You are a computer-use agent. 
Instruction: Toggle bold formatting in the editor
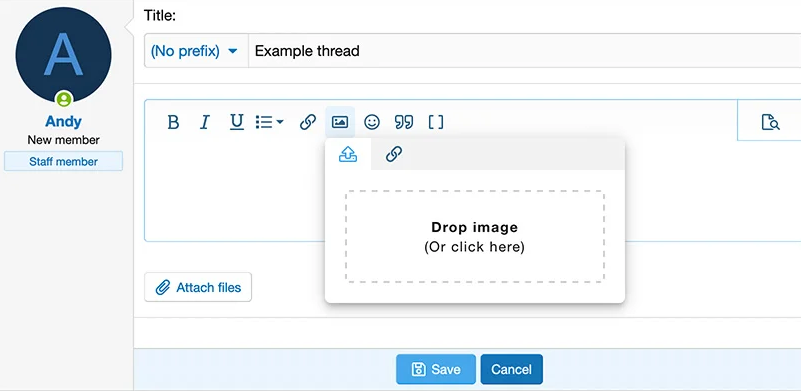click(x=174, y=122)
